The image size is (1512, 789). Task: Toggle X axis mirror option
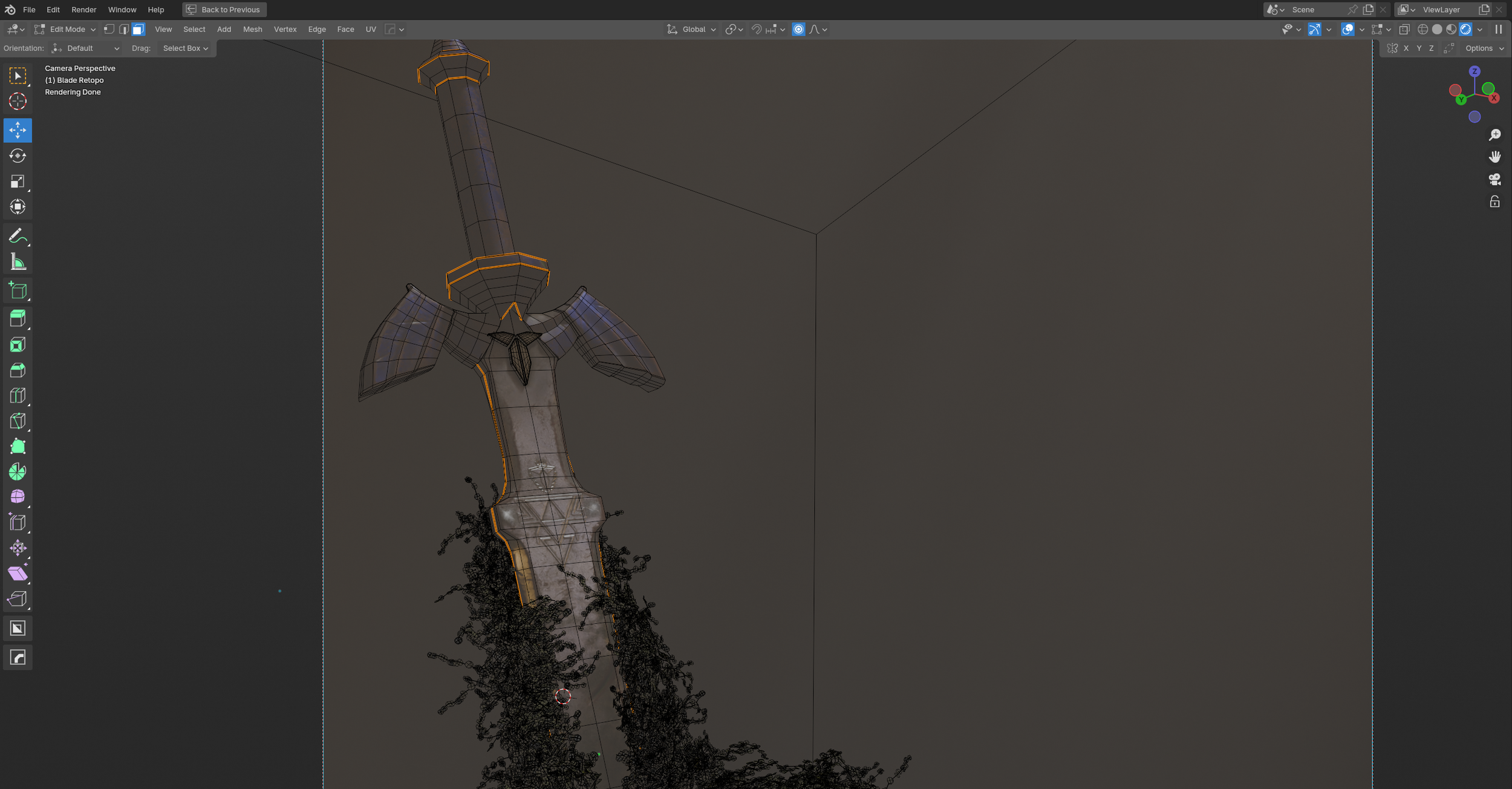[x=1406, y=48]
